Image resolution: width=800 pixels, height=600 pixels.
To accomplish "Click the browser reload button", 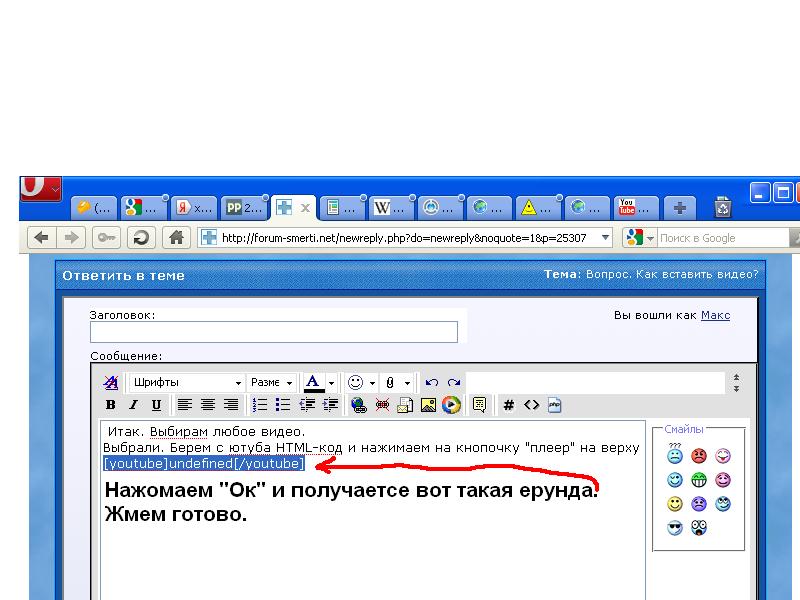I will coord(142,238).
